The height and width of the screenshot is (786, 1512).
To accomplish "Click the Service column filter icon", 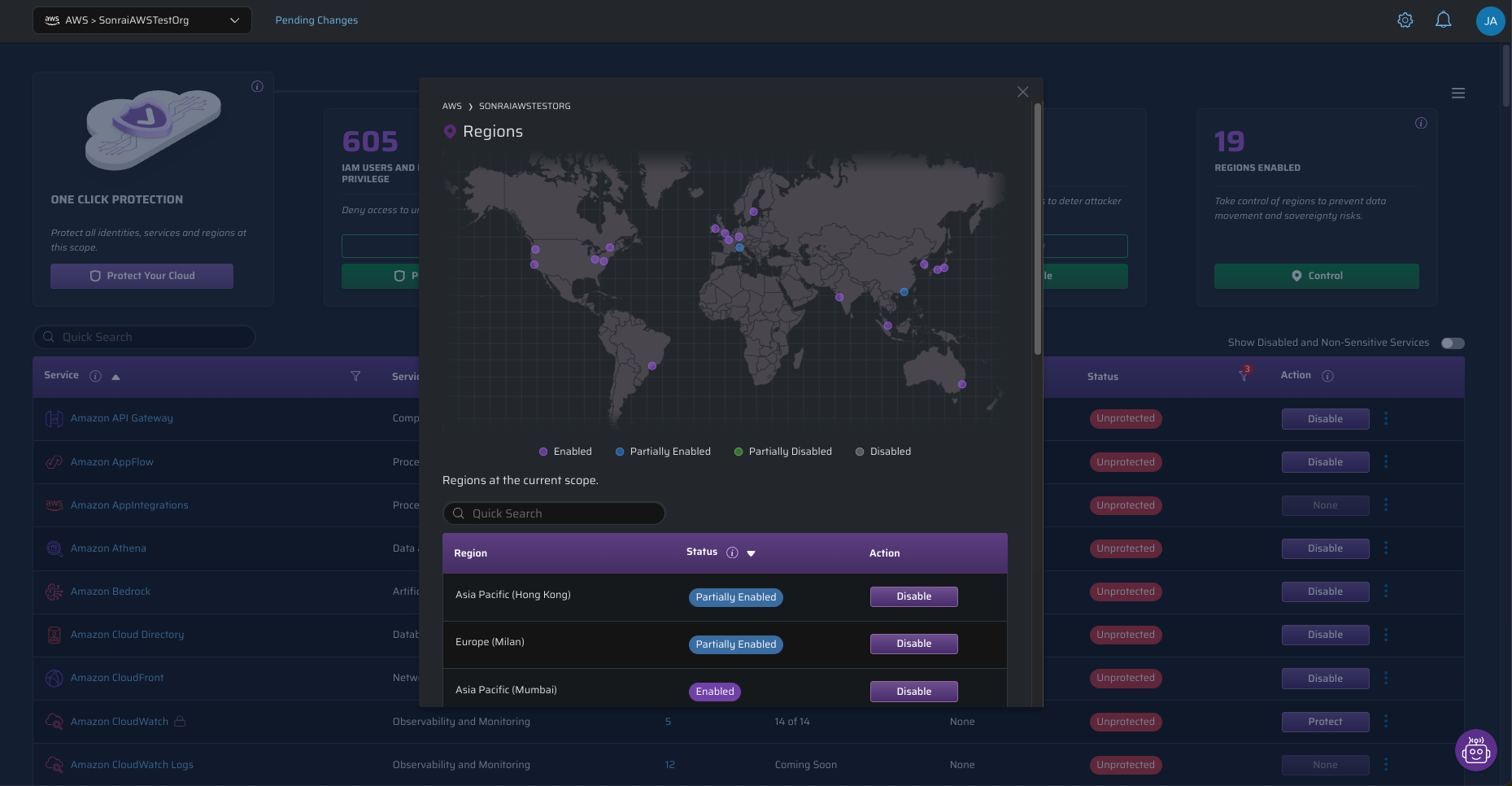I will 355,376.
